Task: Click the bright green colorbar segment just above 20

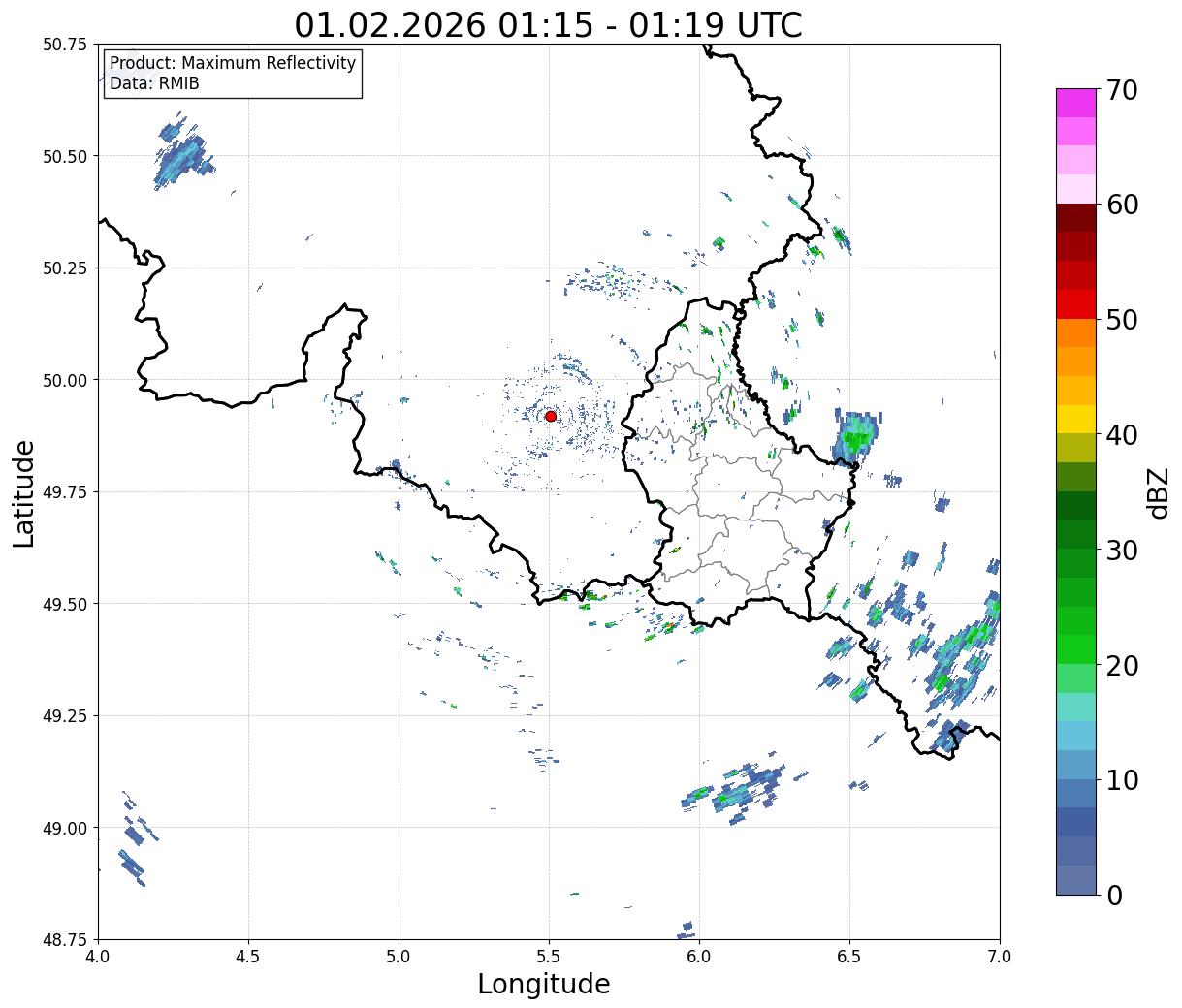Action: click(1076, 649)
